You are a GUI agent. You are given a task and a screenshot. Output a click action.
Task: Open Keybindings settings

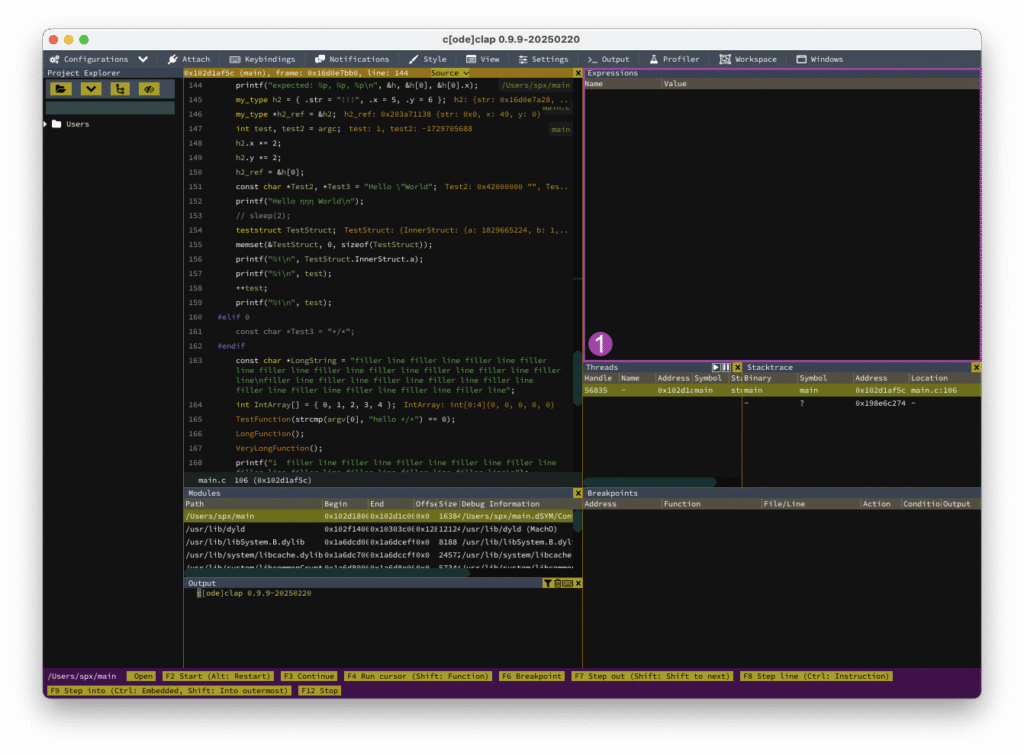click(263, 59)
